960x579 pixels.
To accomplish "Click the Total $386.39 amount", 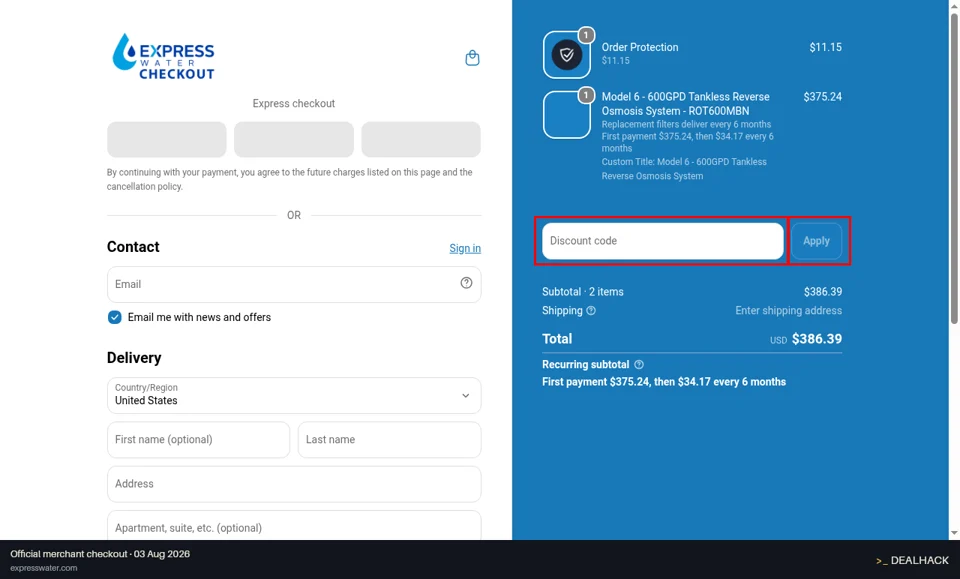I will [817, 339].
